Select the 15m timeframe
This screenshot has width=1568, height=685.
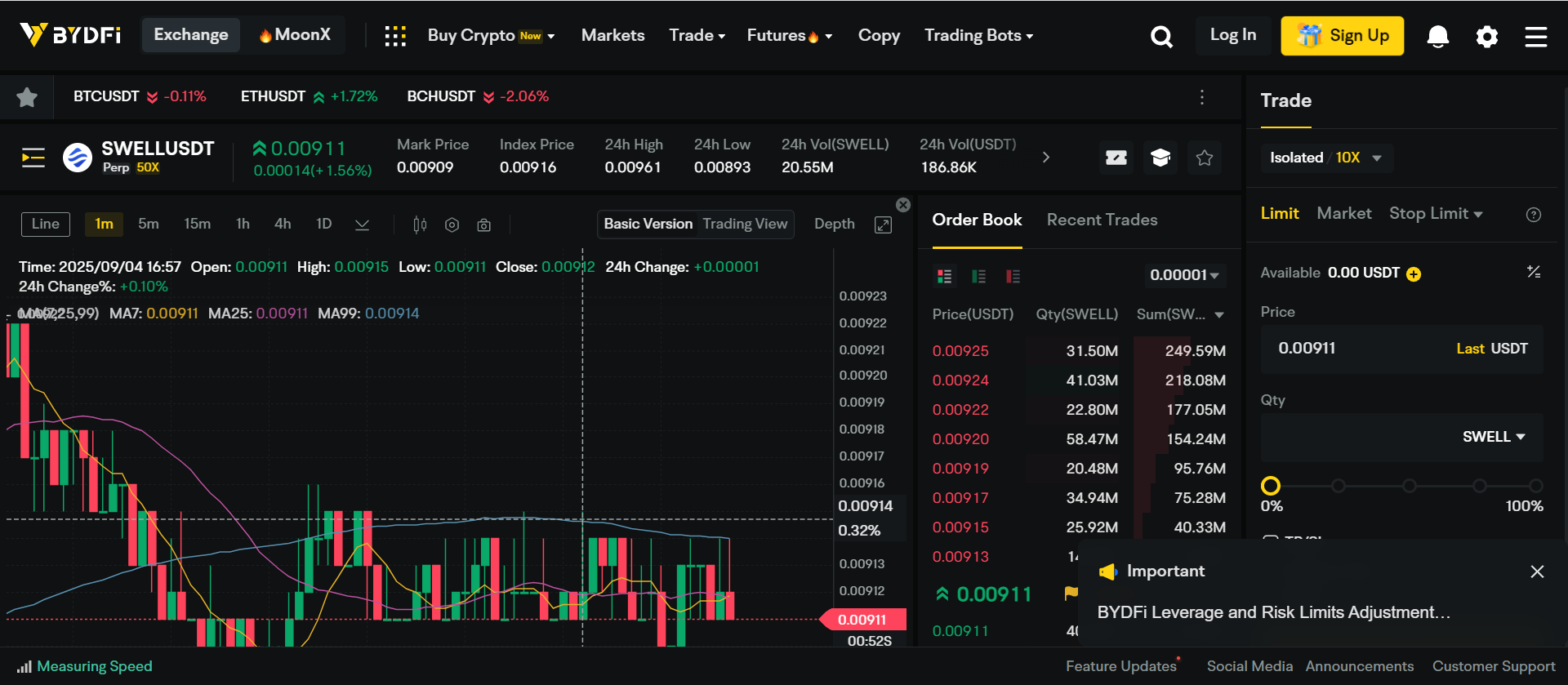[197, 224]
